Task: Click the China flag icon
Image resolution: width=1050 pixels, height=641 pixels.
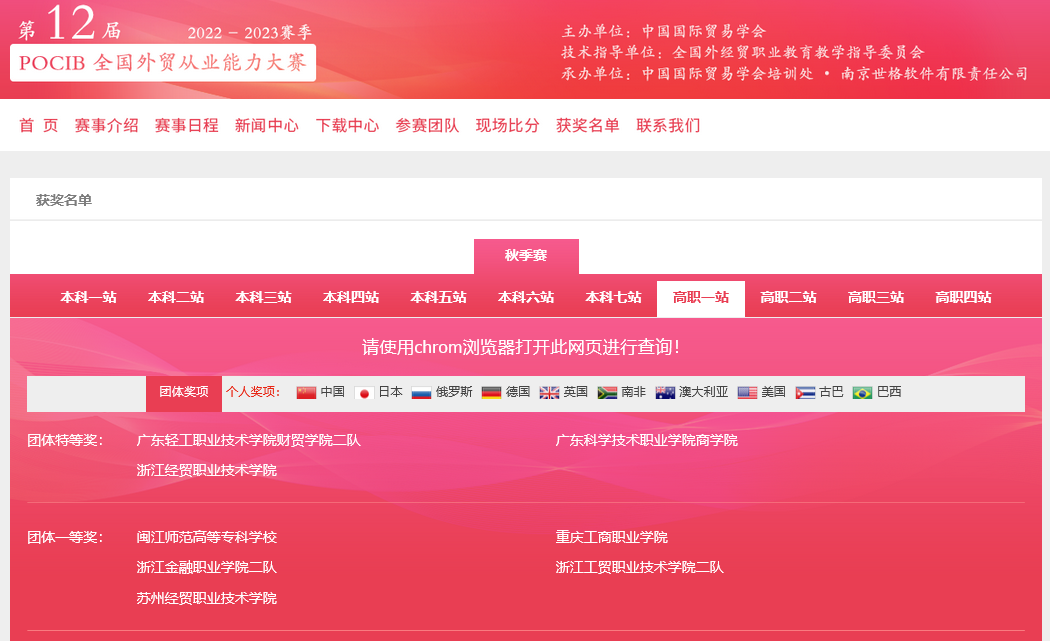Action: [306, 393]
